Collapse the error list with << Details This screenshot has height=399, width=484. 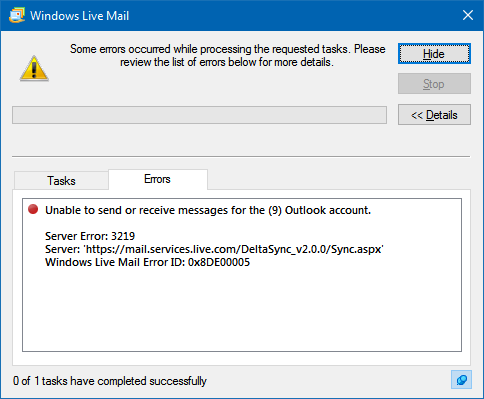pos(434,115)
